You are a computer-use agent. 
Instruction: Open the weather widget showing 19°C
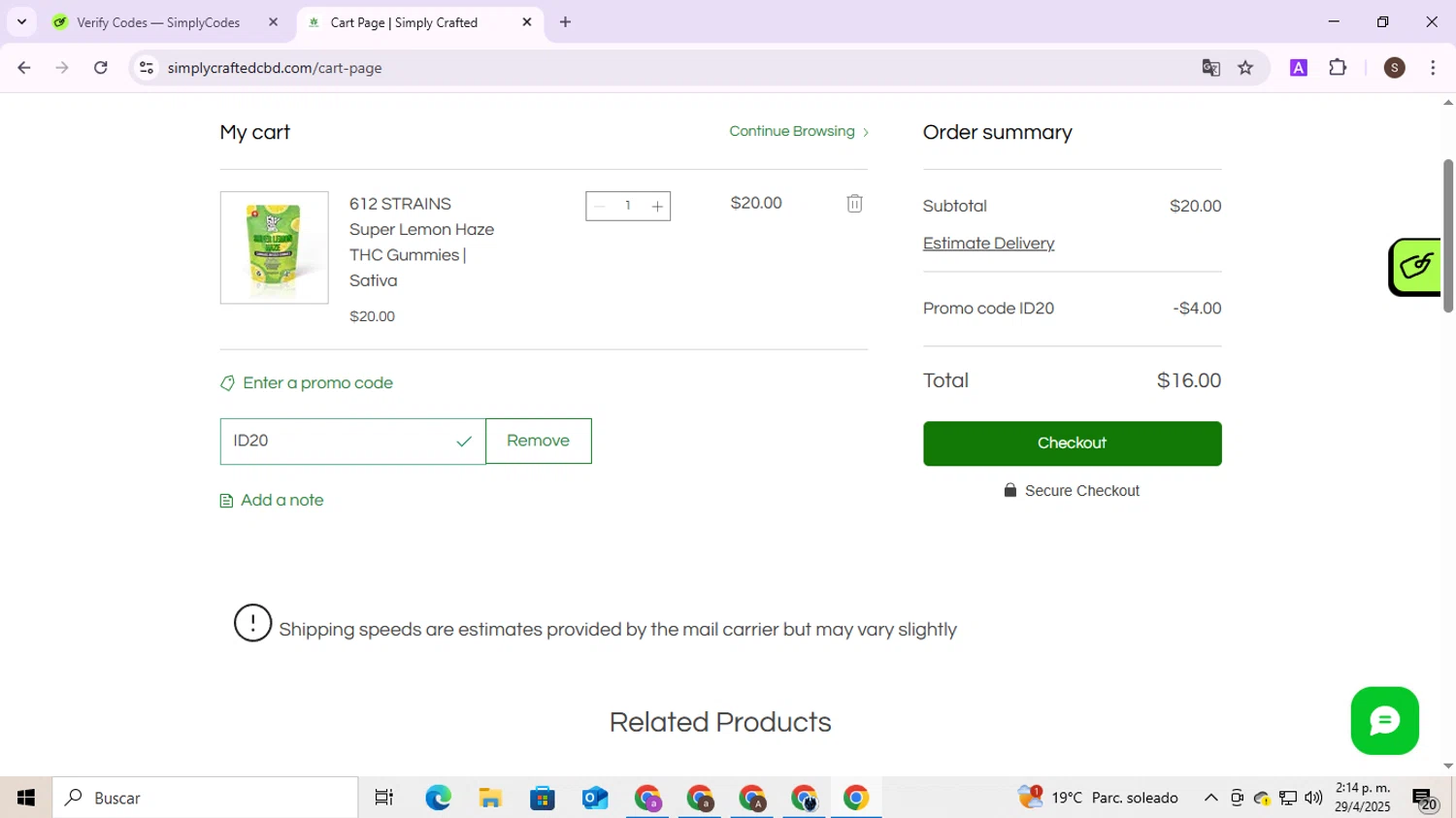point(1098,798)
